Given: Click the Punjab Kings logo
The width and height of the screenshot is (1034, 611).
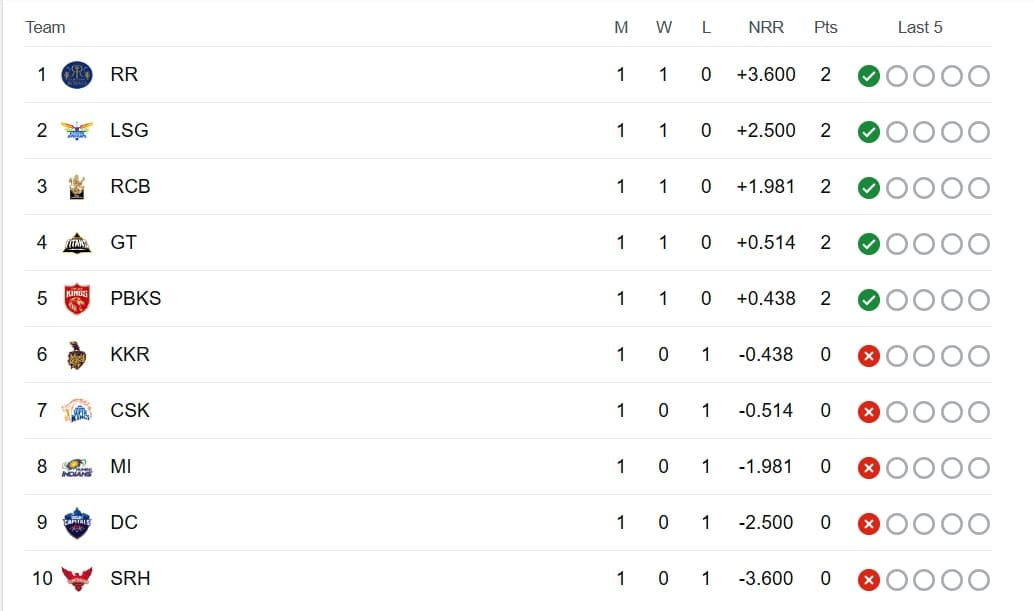Looking at the screenshot, I should pyautogui.click(x=76, y=299).
